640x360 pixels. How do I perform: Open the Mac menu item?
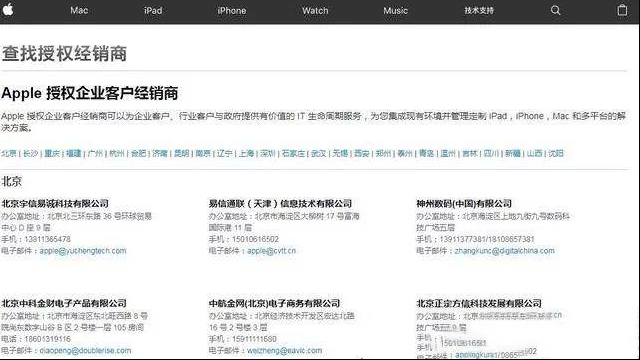79,10
